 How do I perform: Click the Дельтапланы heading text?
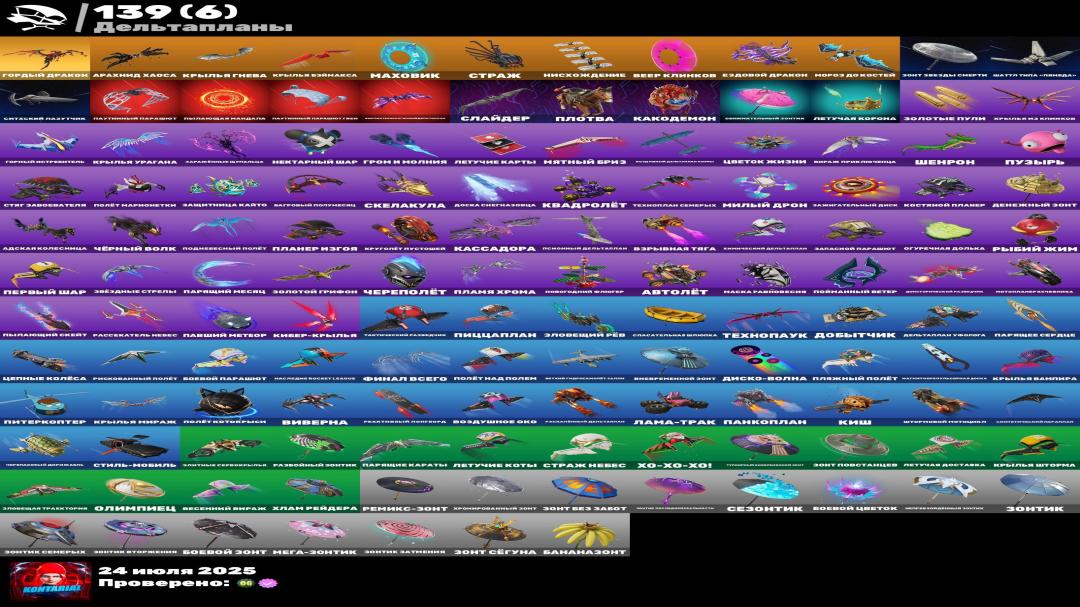(193, 27)
